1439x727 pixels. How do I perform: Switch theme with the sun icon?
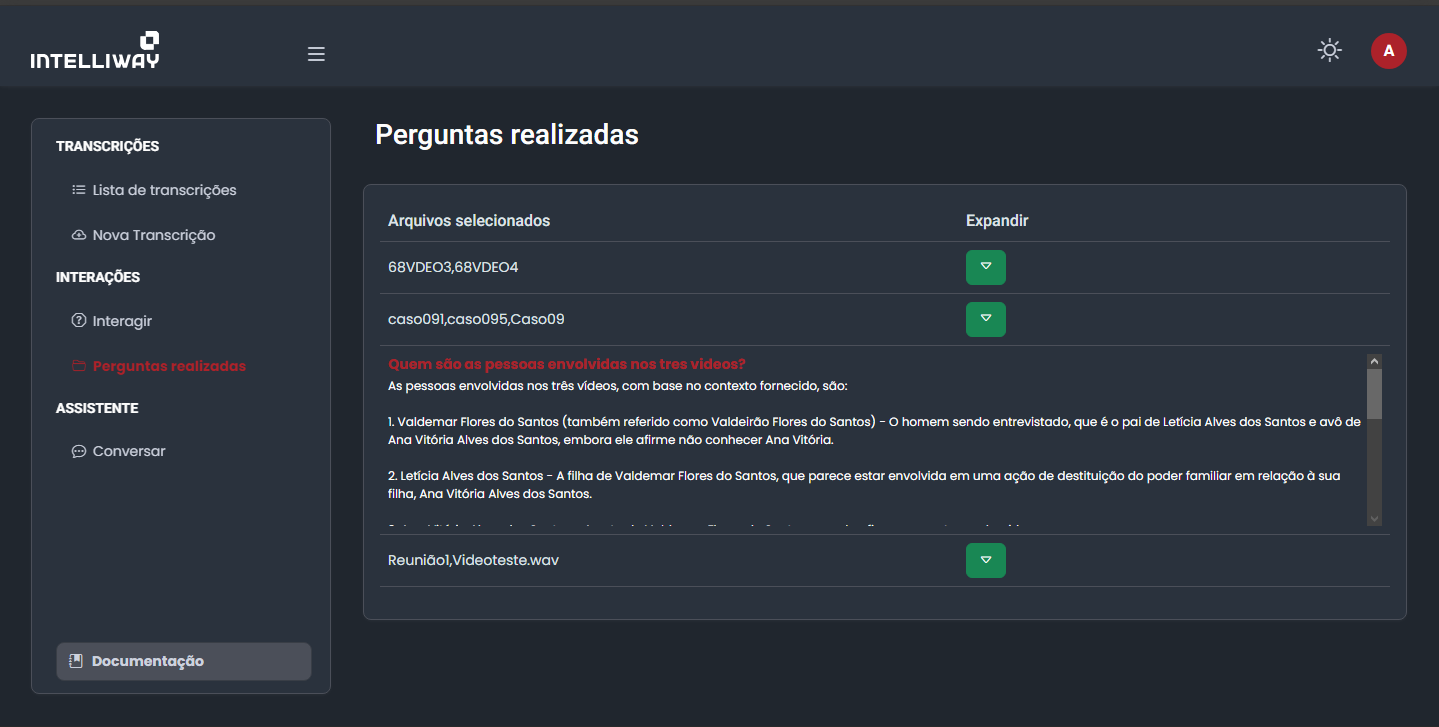point(1329,50)
